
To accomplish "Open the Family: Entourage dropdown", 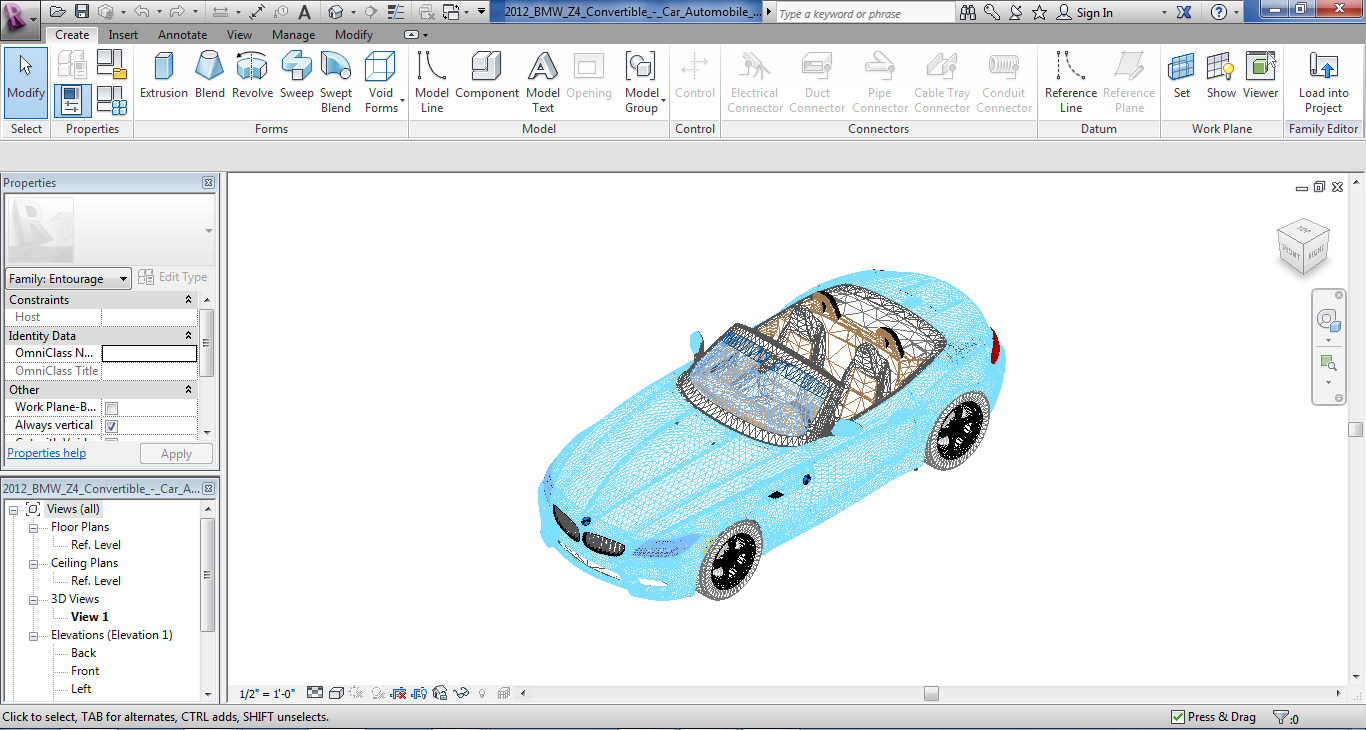I will (69, 279).
